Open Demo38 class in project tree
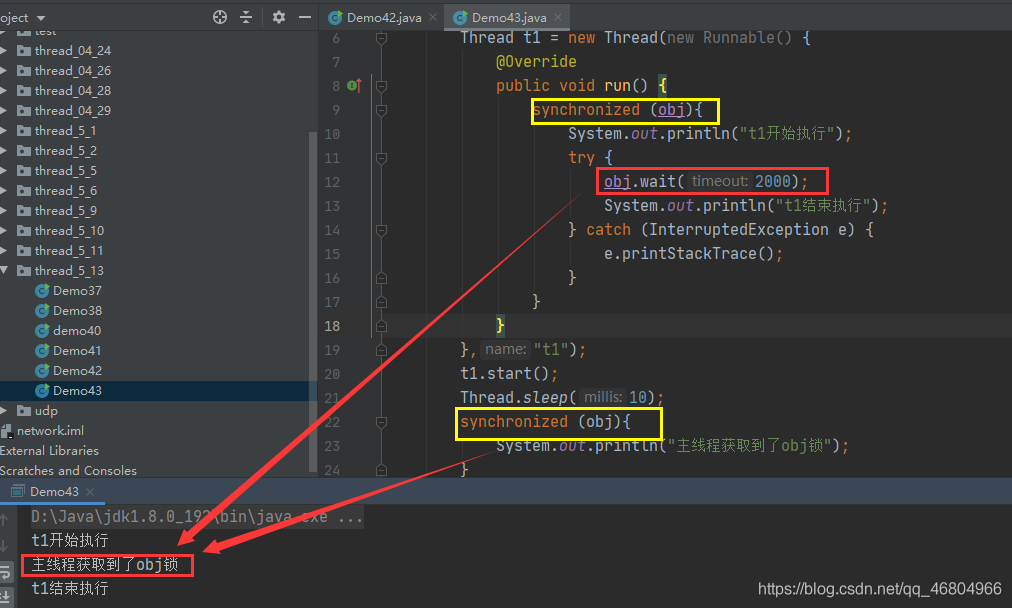This screenshot has height=608, width=1012. (x=77, y=310)
